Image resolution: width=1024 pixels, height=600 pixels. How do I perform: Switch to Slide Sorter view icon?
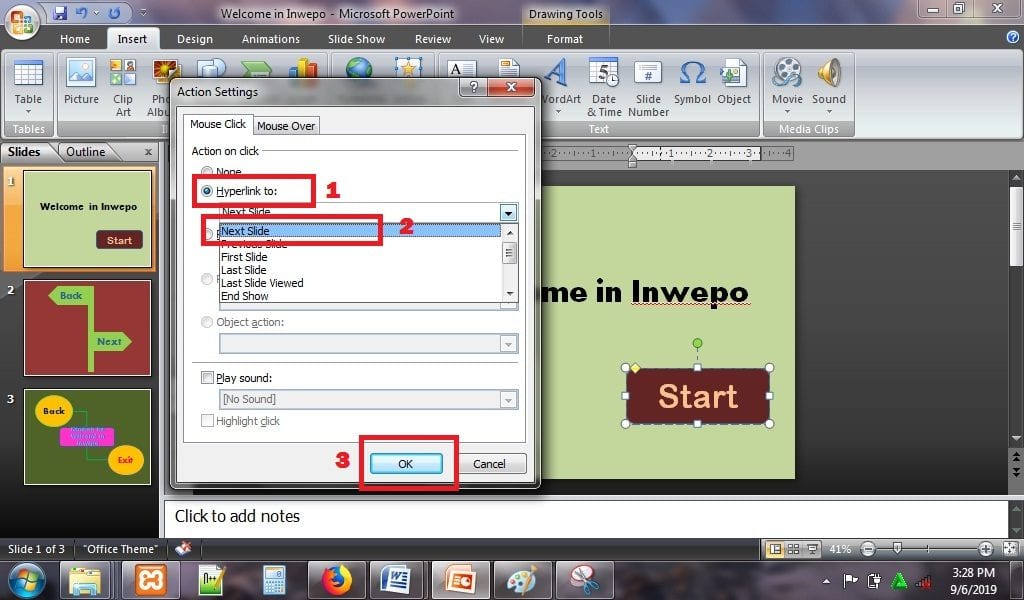click(793, 549)
